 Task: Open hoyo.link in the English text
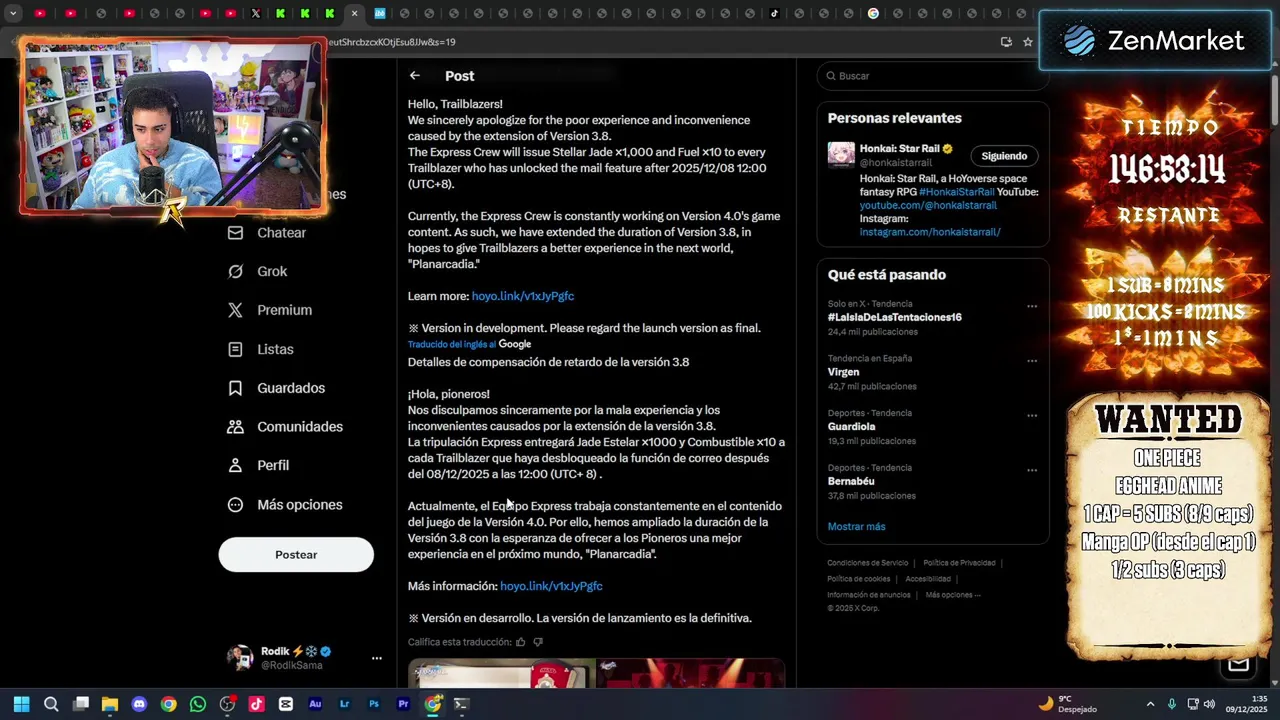[522, 296]
